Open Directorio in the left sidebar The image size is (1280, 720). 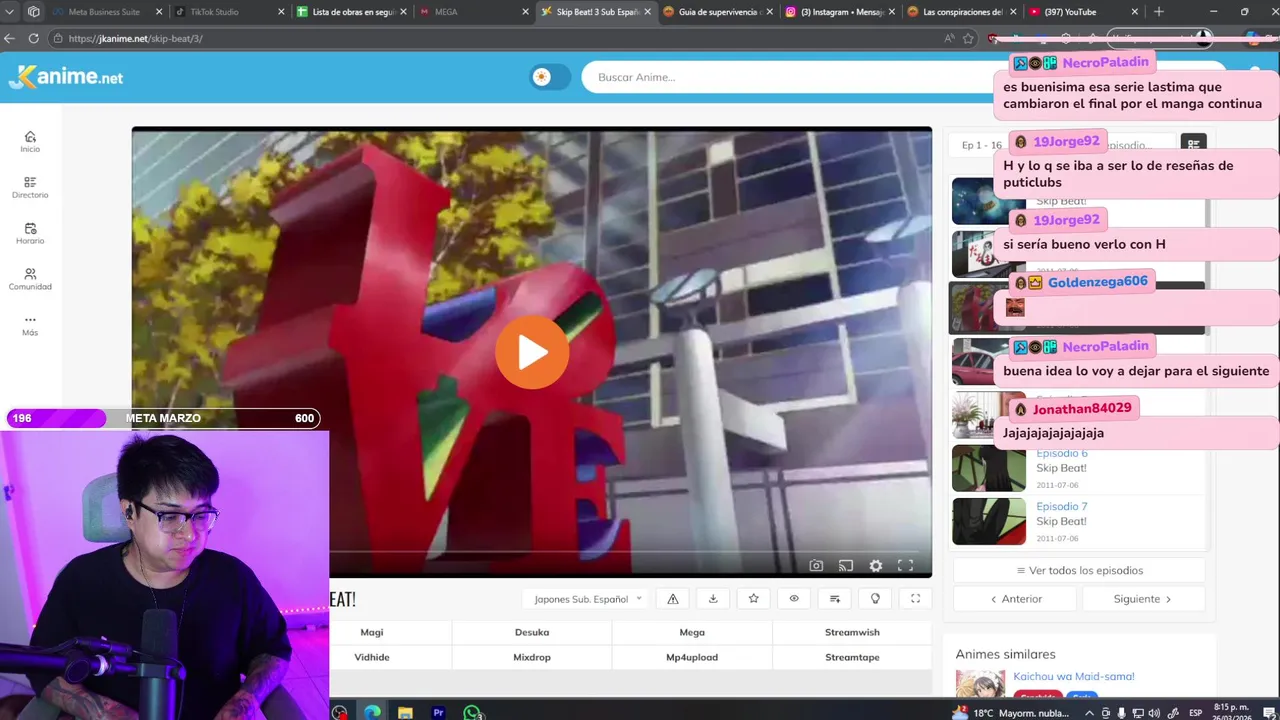click(x=30, y=188)
